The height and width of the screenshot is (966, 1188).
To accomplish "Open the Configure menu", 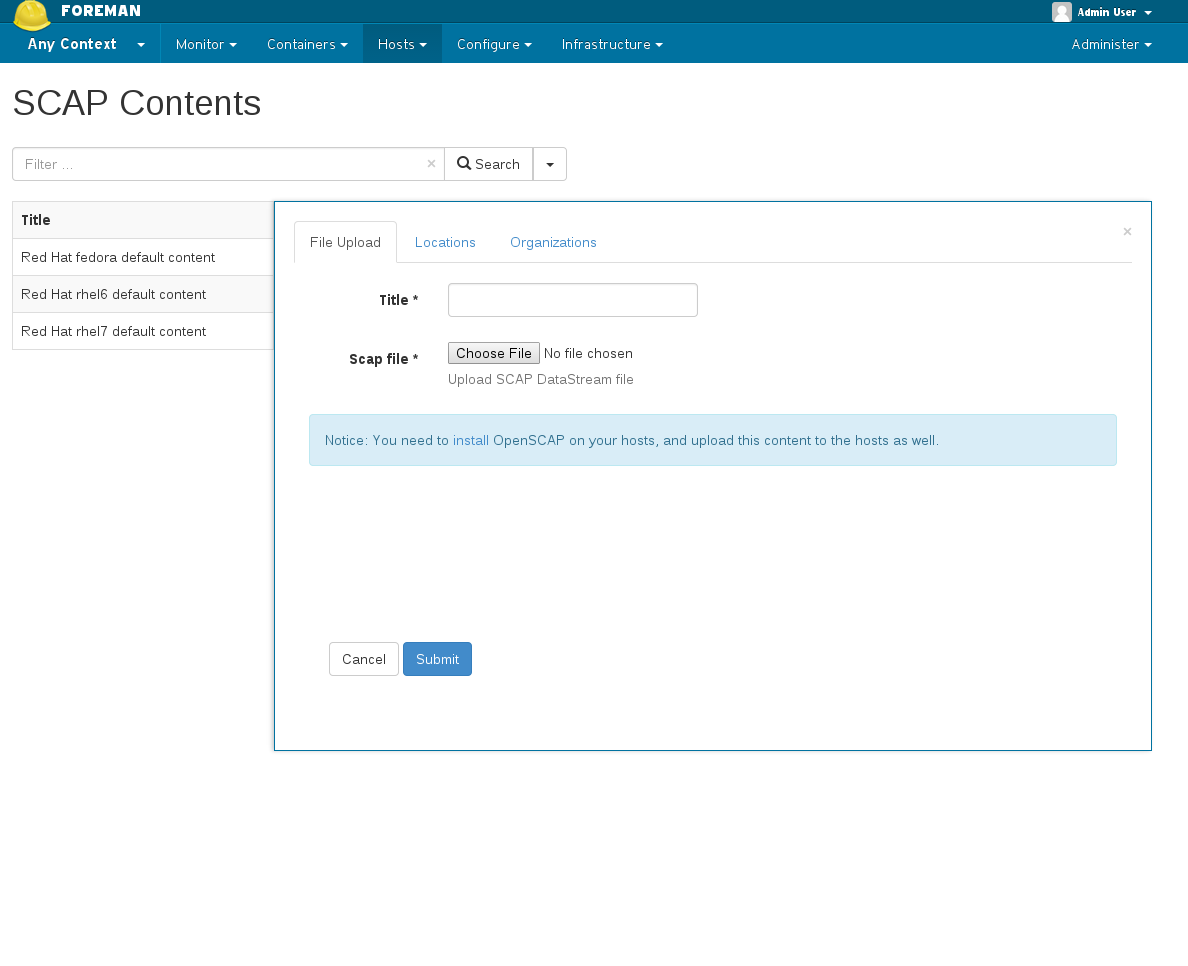I will tap(494, 44).
